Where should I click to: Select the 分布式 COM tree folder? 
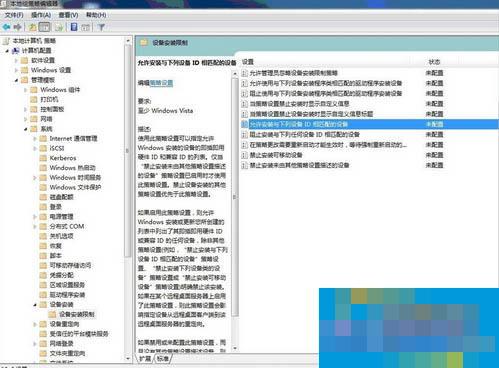tap(67, 226)
